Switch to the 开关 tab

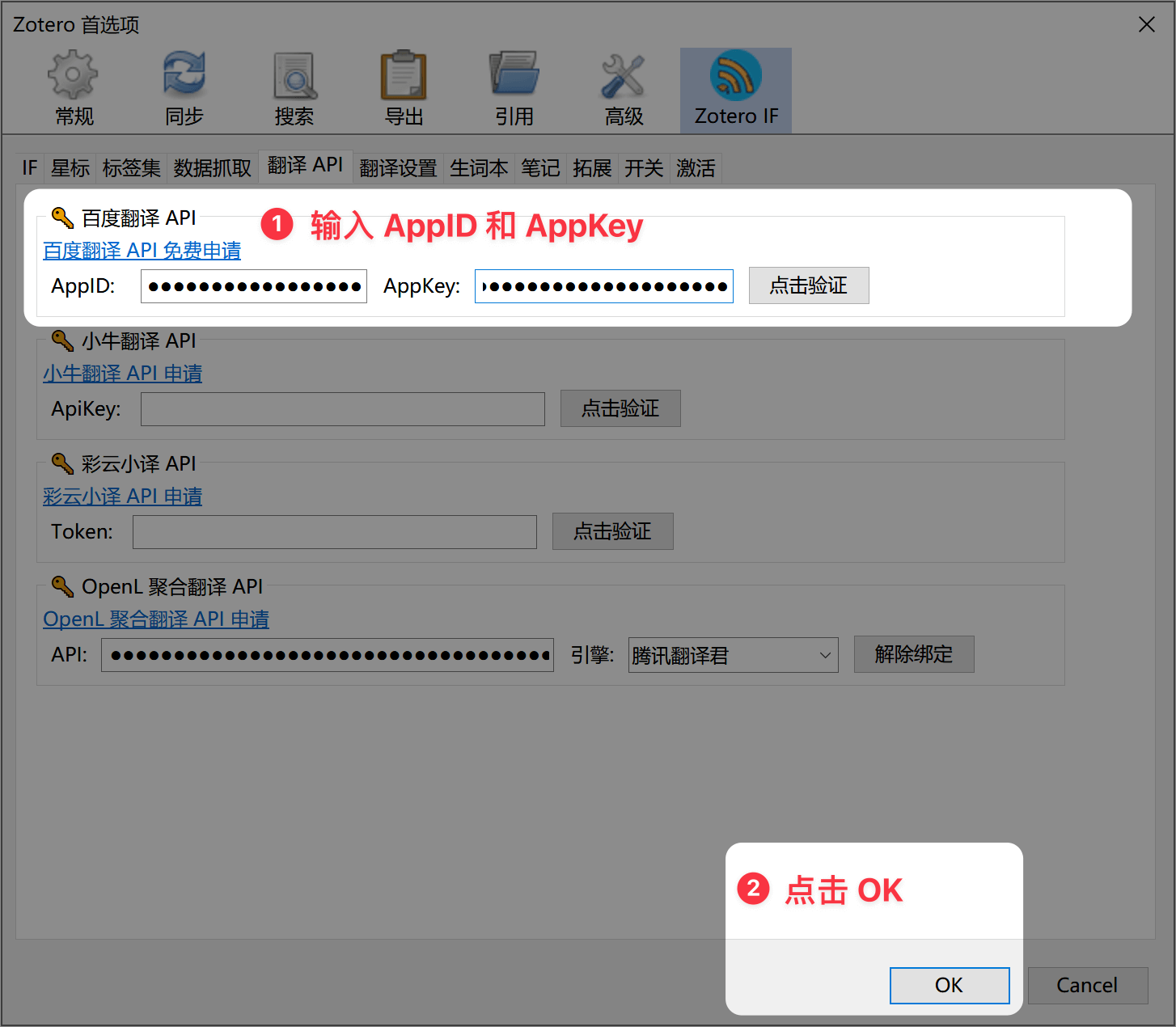(644, 168)
